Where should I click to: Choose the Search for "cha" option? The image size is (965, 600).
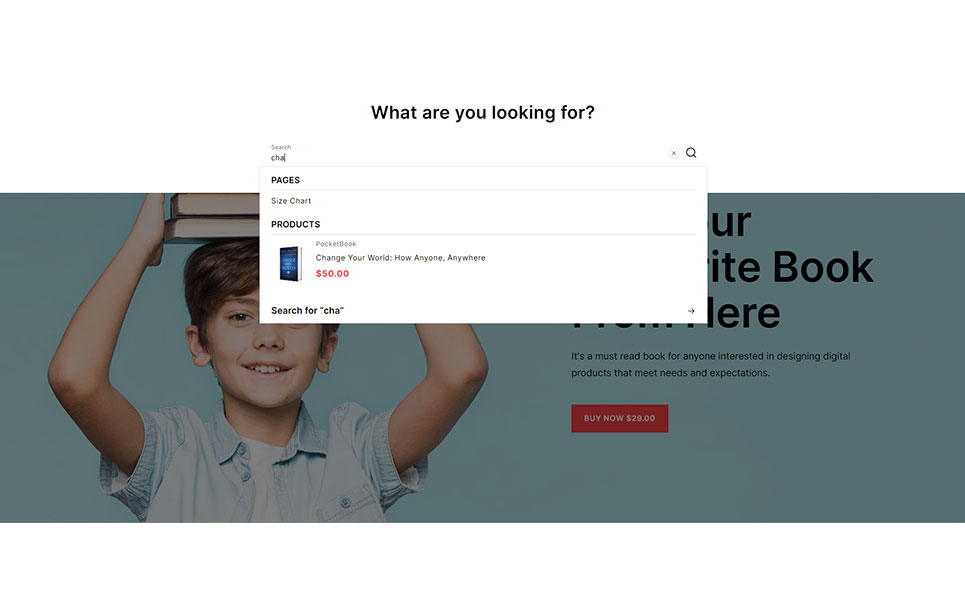pyautogui.click(x=483, y=311)
